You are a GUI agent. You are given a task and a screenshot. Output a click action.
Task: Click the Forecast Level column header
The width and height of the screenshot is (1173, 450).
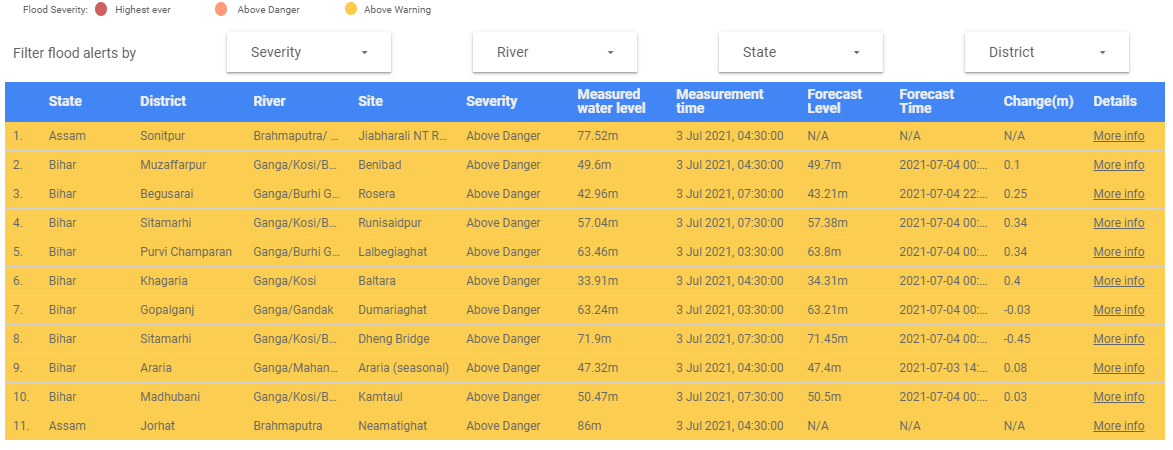coord(835,101)
